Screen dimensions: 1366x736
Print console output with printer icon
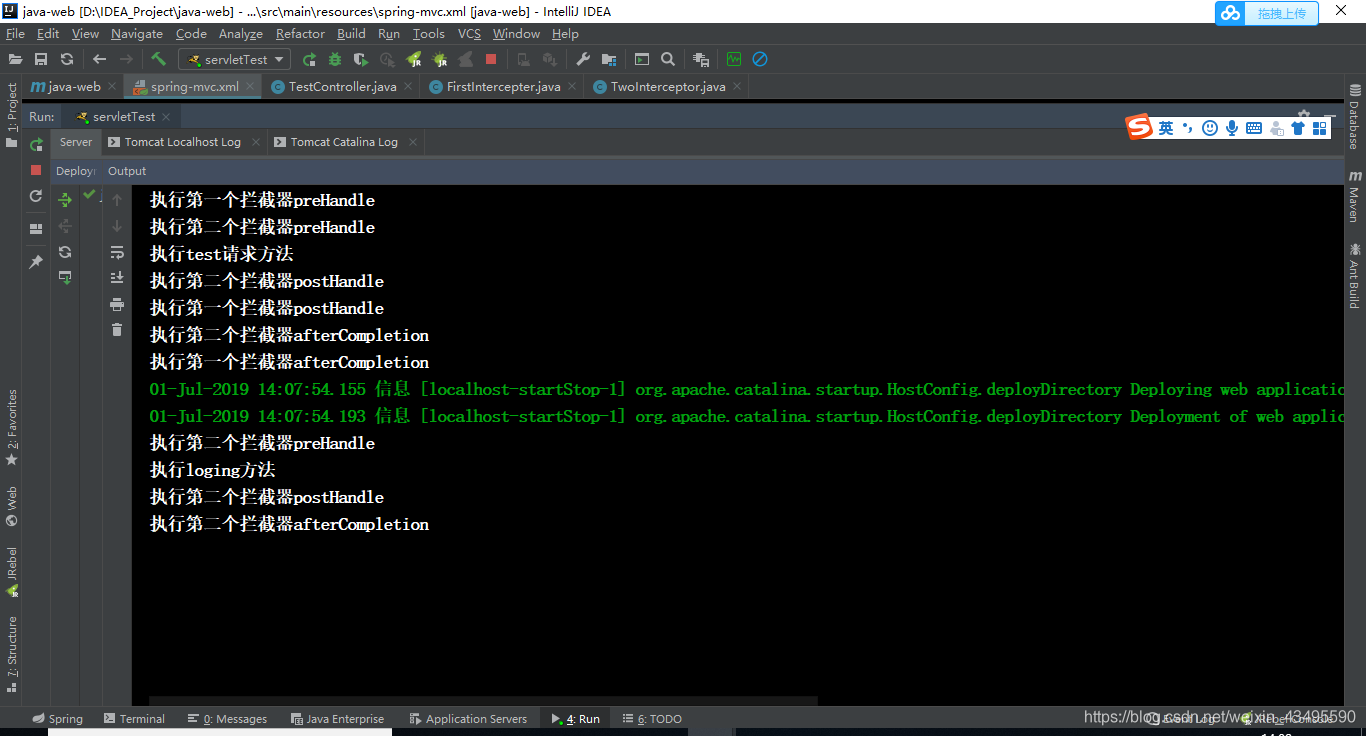click(117, 304)
